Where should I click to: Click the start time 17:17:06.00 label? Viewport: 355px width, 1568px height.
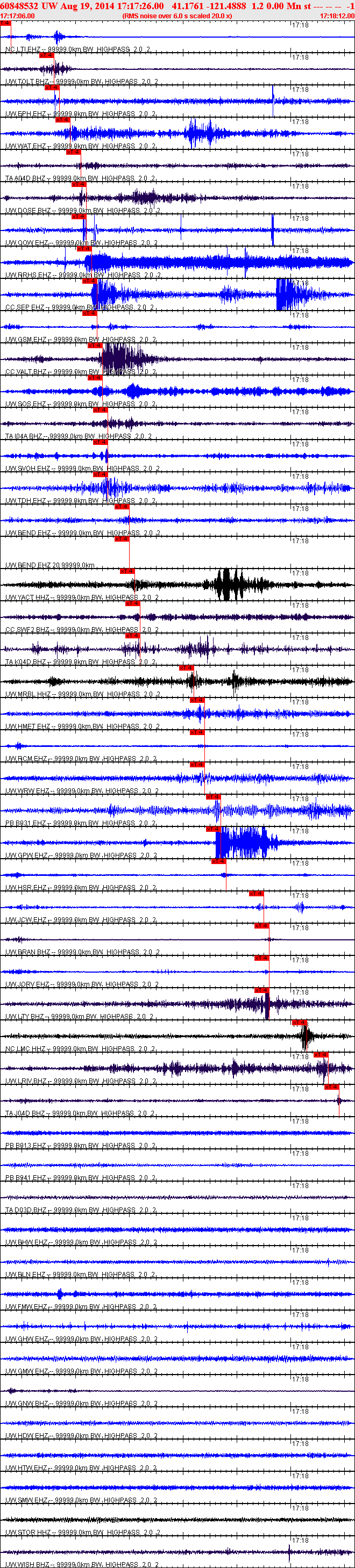pyautogui.click(x=18, y=16)
